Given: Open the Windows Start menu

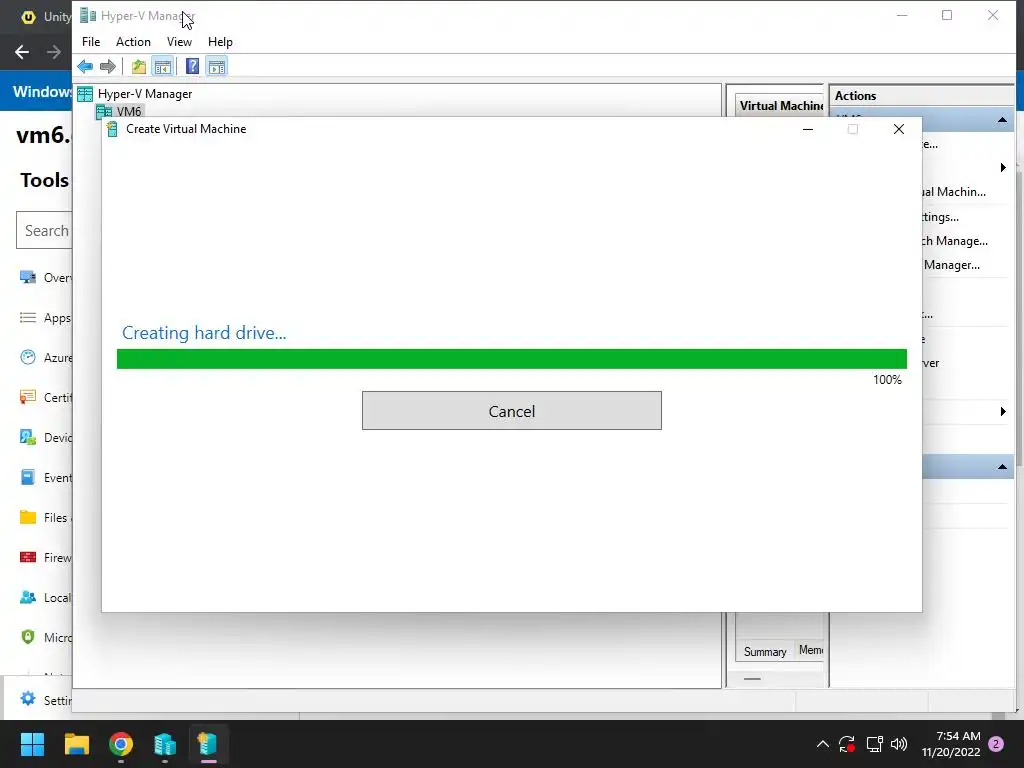Looking at the screenshot, I should pyautogui.click(x=32, y=744).
